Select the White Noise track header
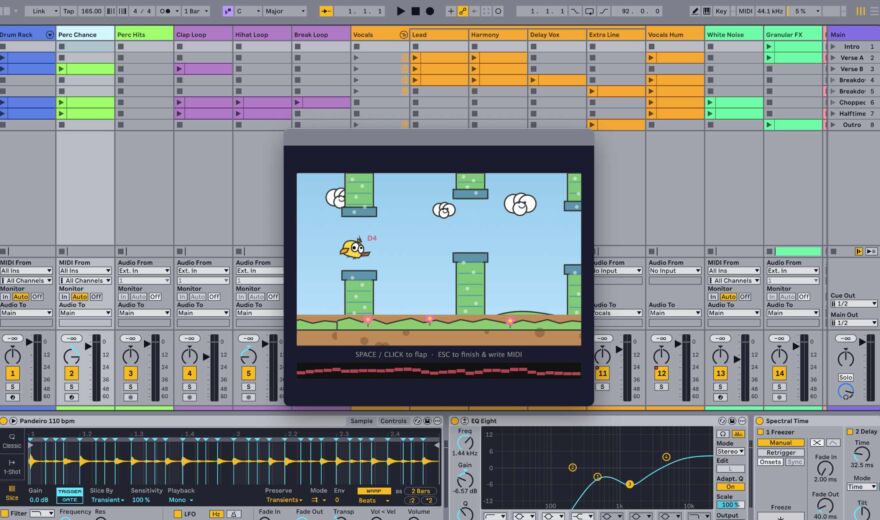 [x=734, y=34]
